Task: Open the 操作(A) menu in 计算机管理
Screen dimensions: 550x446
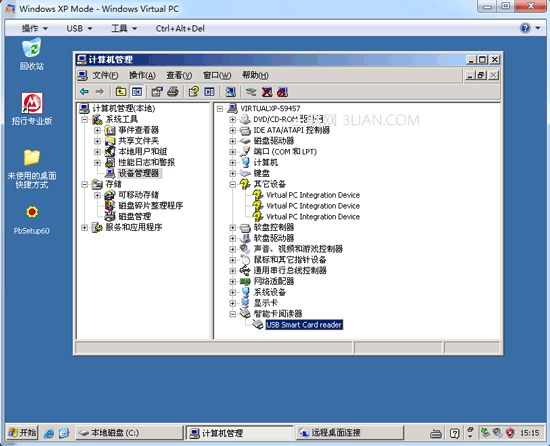Action: pos(142,75)
